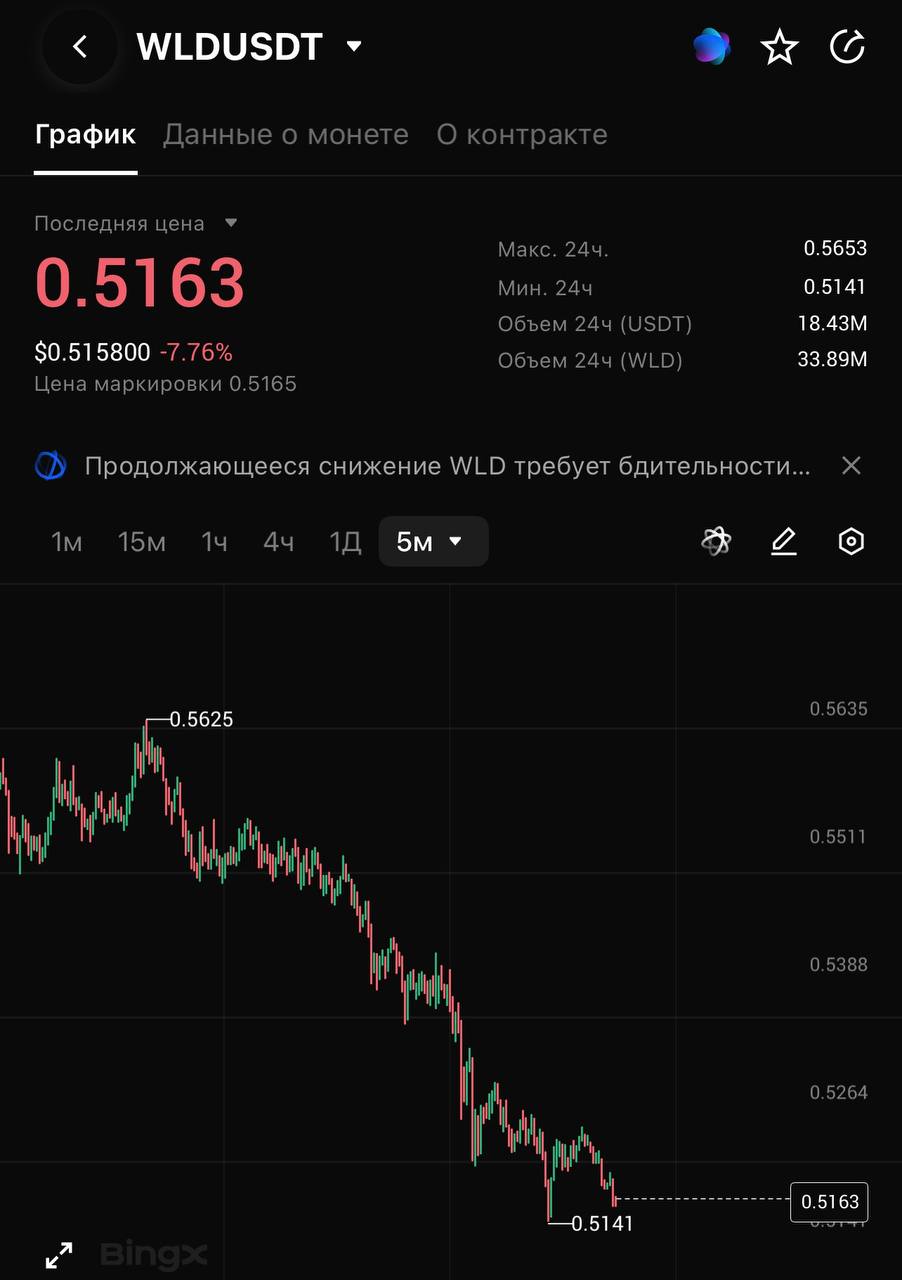Add WLDUSDT to favorites with star icon
902x1280 pixels.
[779, 47]
